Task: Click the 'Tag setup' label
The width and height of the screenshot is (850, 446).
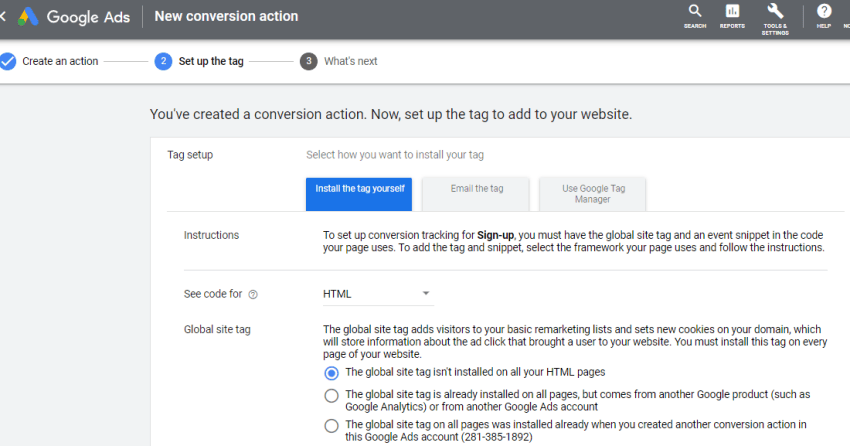Action: 190,155
